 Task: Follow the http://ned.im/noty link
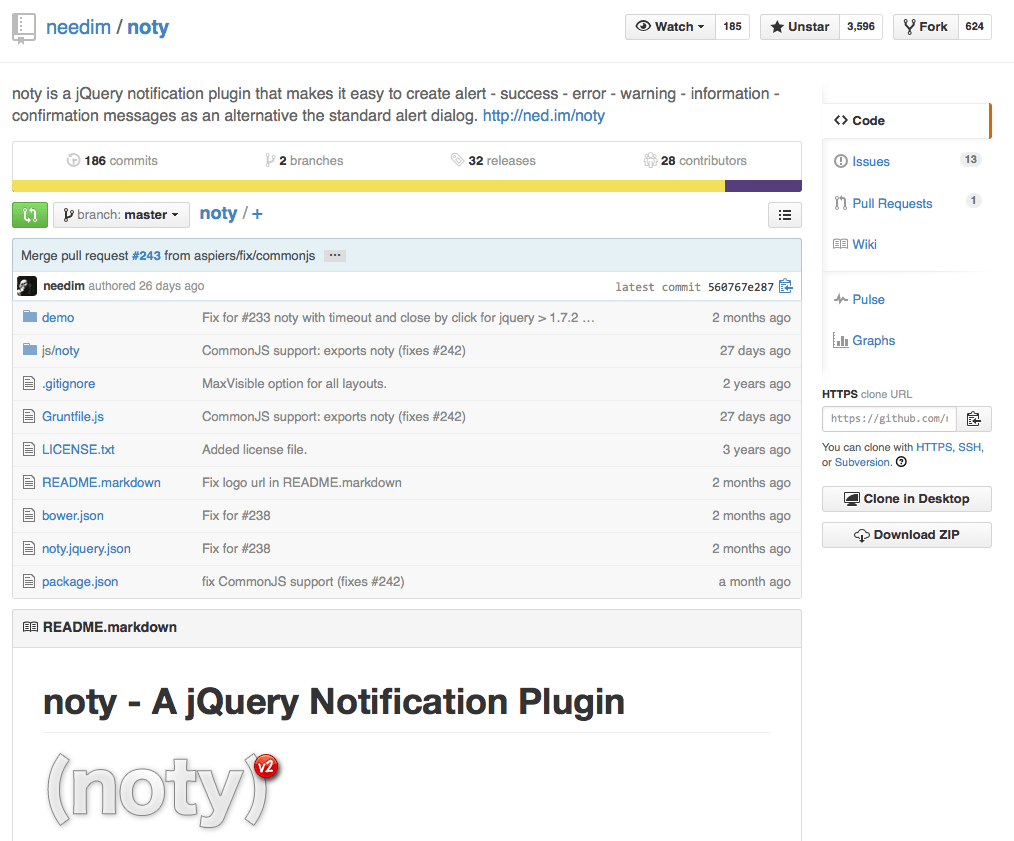544,116
